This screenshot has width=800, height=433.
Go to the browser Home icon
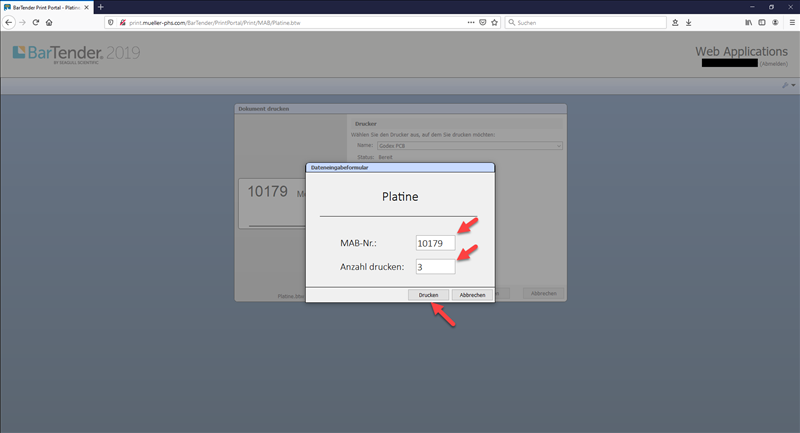coord(48,22)
